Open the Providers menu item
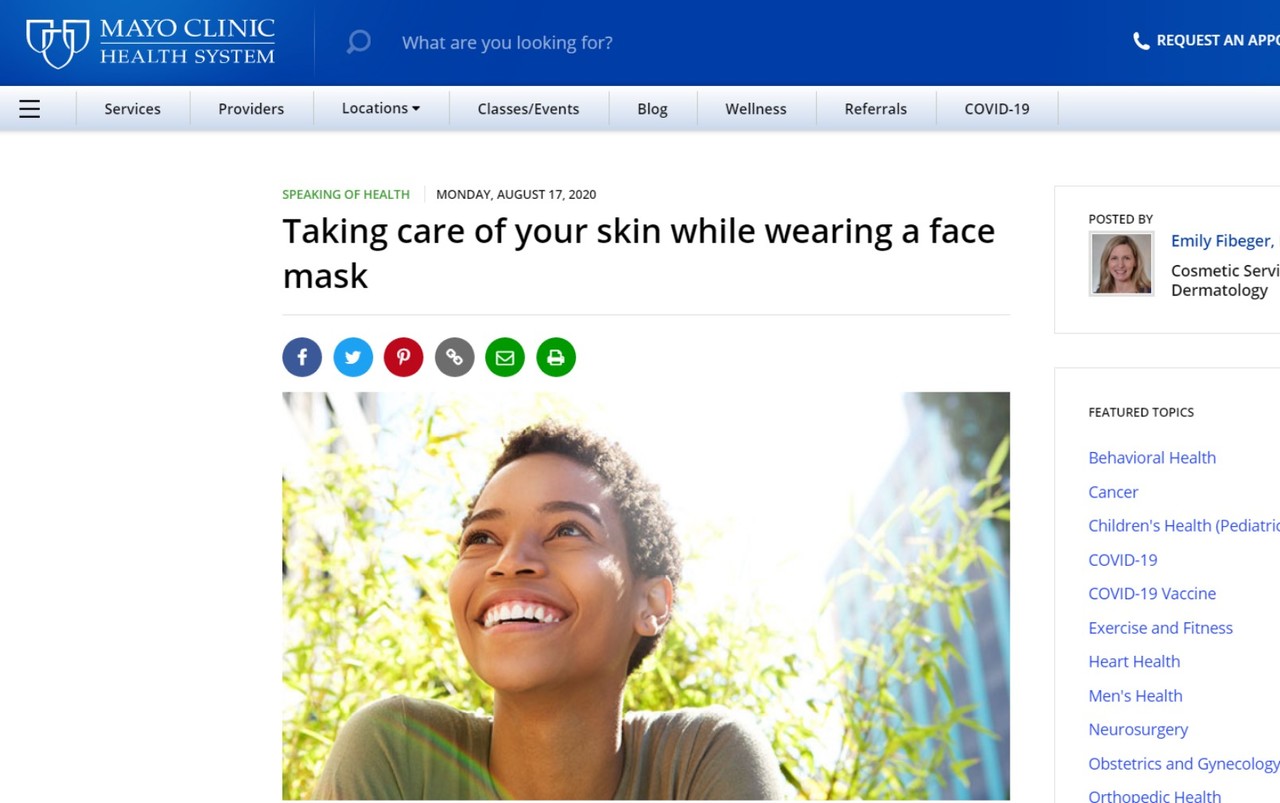This screenshot has height=803, width=1280. (251, 109)
